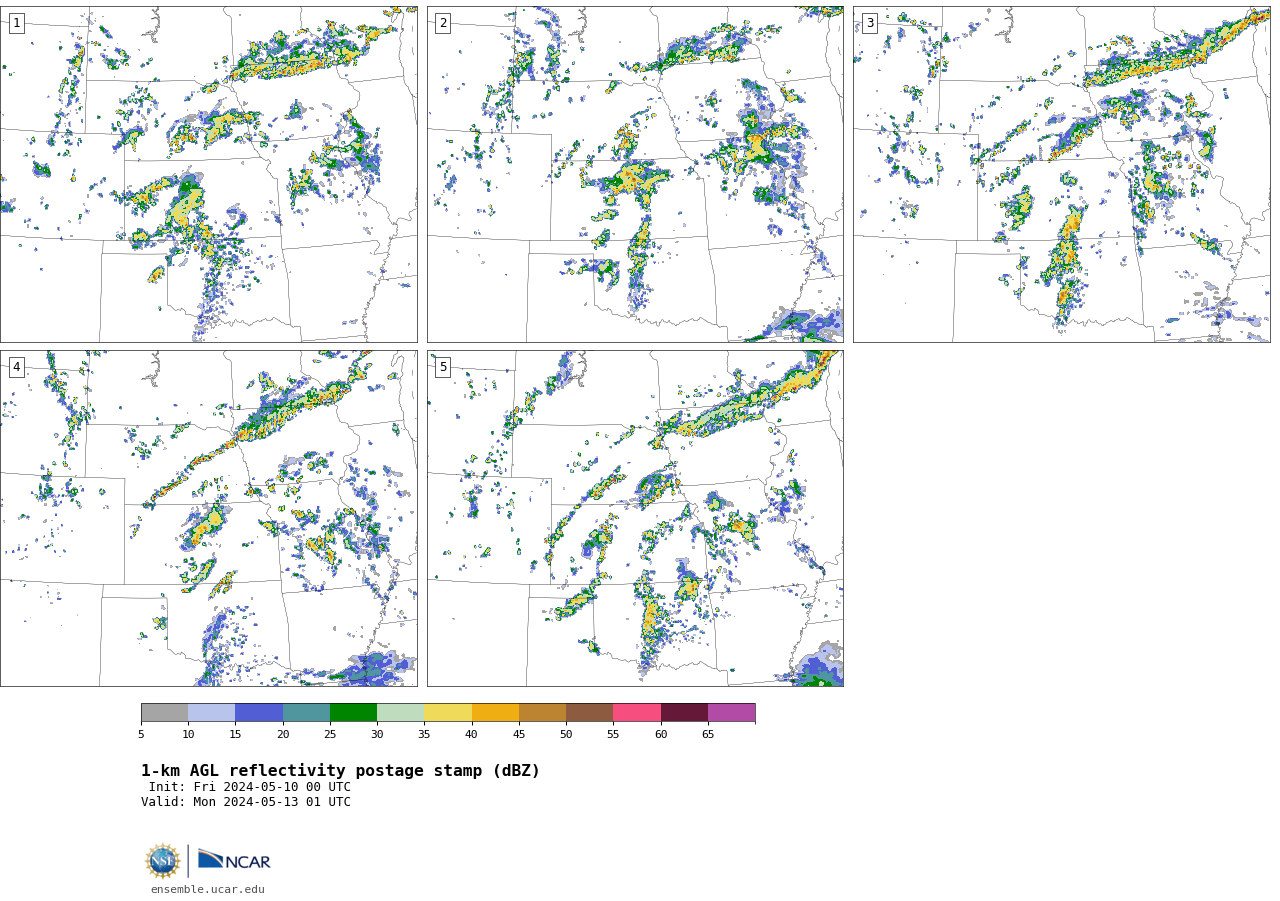Click the maroon 60-65 dBZ swatch
Viewport: 1280px width, 901px height.
(684, 713)
